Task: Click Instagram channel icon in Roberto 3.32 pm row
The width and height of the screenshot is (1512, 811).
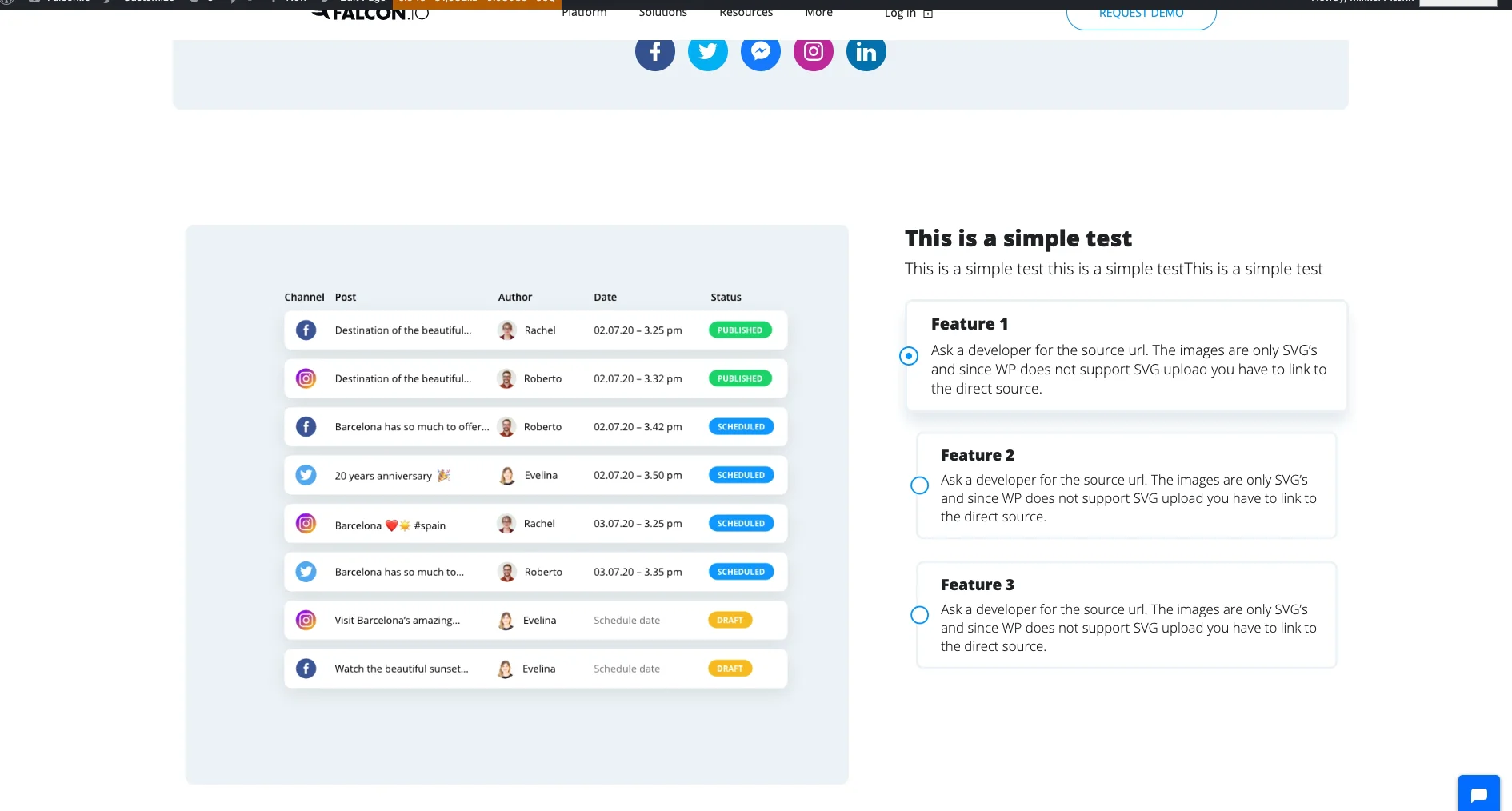Action: point(306,378)
